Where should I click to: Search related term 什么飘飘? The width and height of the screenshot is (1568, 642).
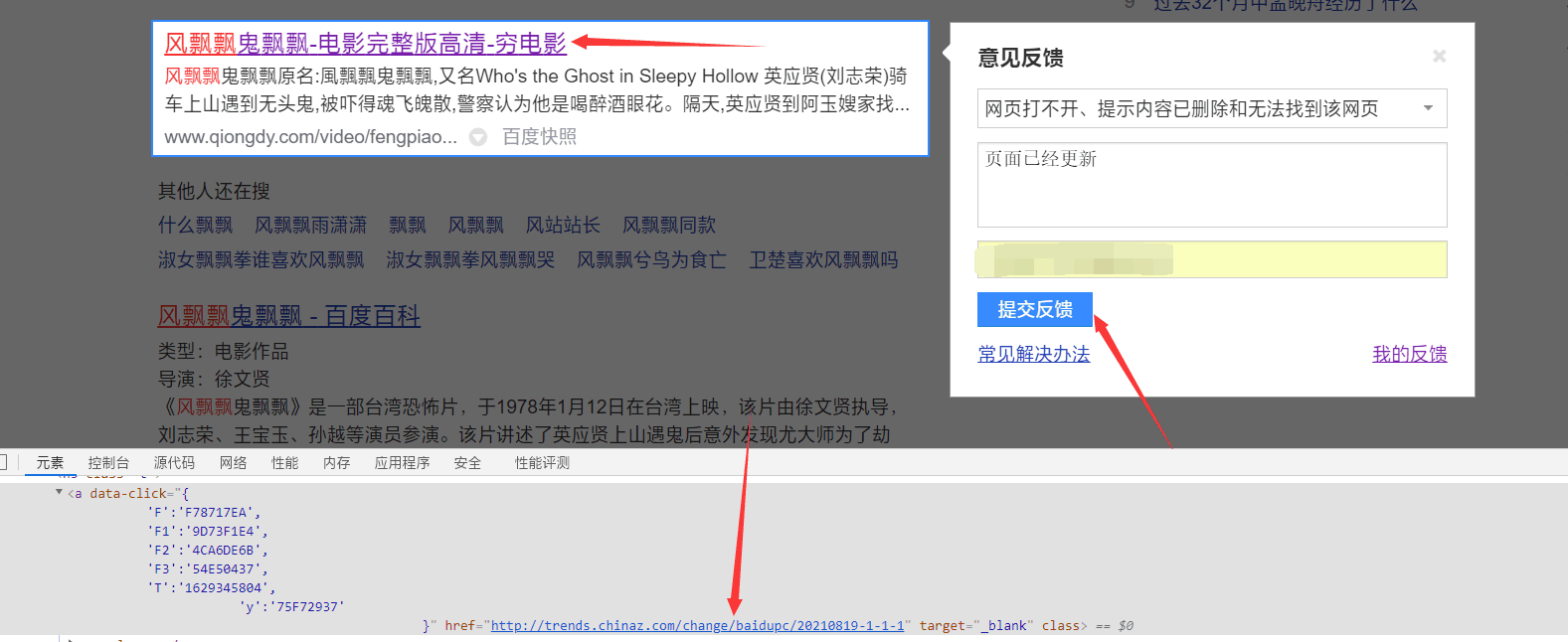(x=195, y=226)
